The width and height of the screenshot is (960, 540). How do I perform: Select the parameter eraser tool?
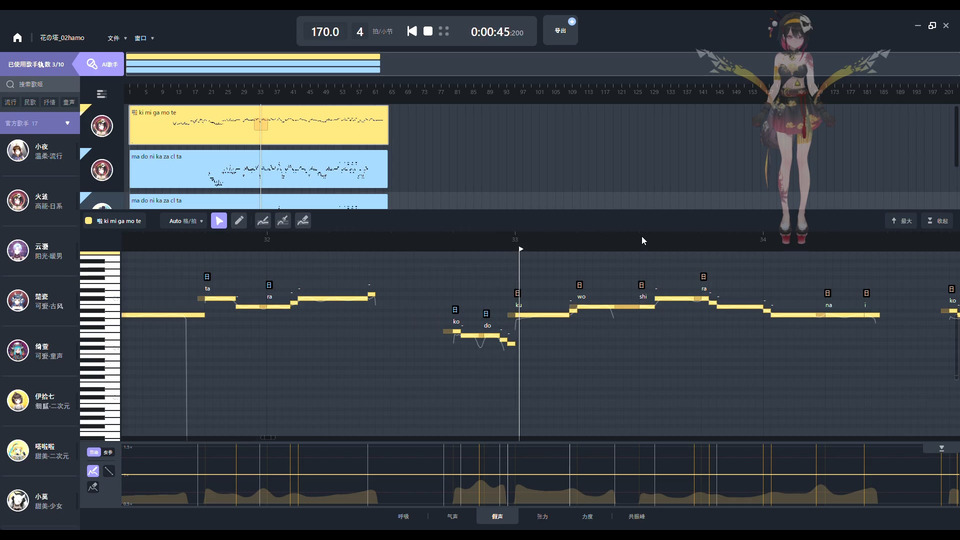click(x=93, y=487)
